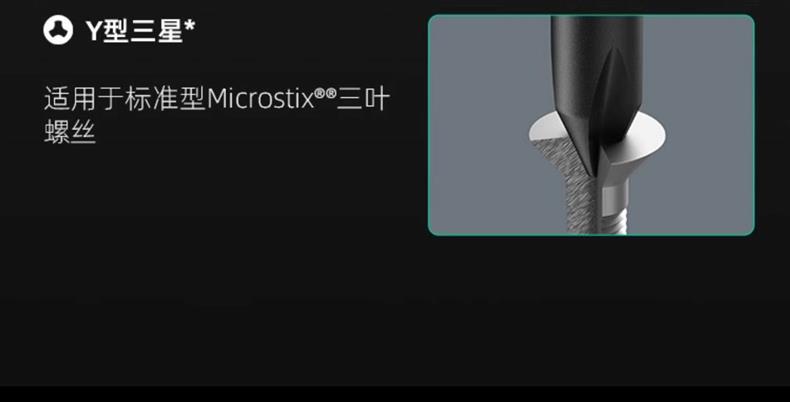Click the 三星 characters in the heading
The height and width of the screenshot is (402, 790).
156,31
